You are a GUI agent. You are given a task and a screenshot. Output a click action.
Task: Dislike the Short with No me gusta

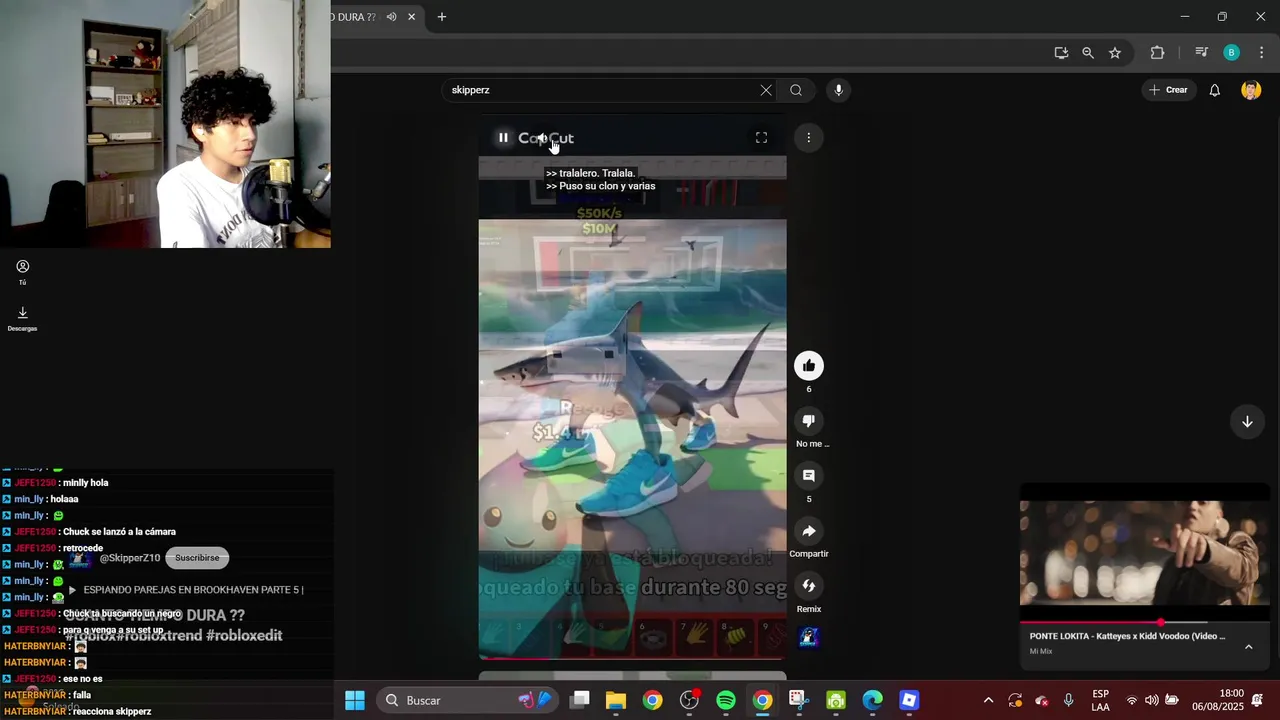pos(809,421)
